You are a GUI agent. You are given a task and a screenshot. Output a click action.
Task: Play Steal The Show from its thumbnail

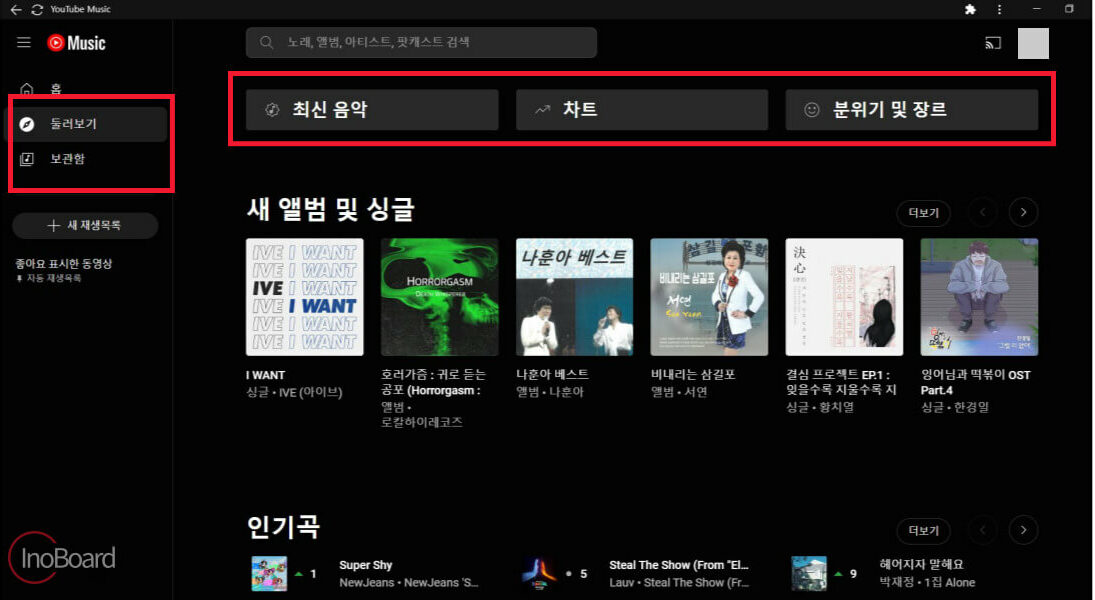pos(539,573)
